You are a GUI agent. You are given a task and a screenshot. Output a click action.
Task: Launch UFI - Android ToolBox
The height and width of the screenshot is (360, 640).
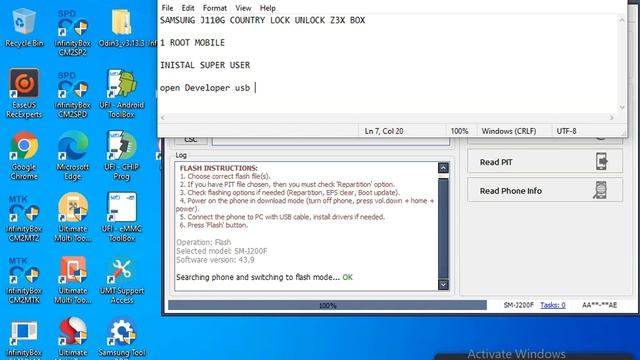coord(121,93)
